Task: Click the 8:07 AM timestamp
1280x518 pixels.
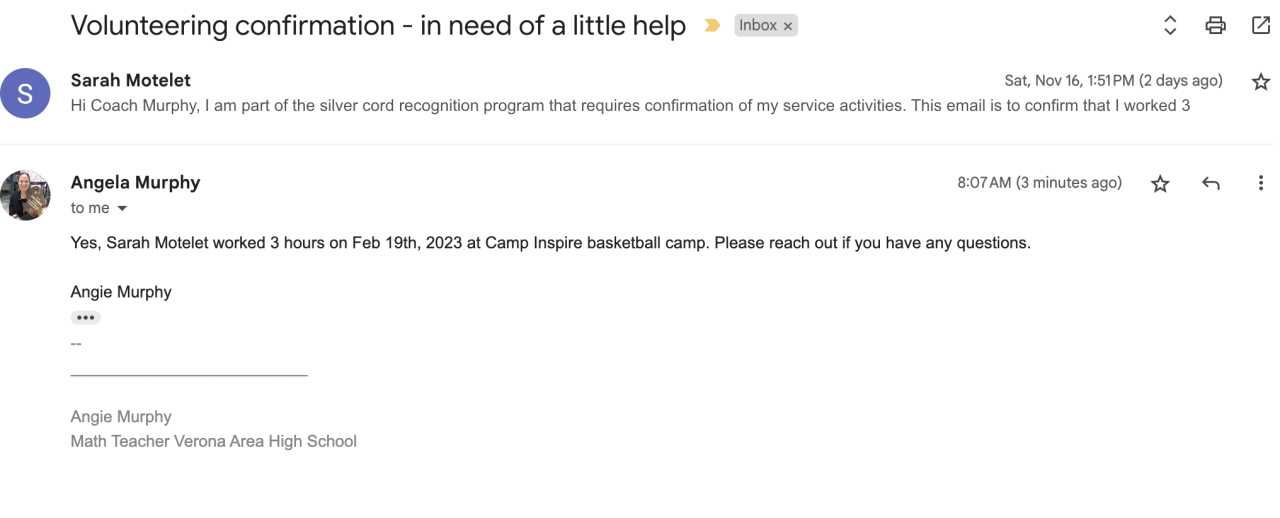Action: click(x=1039, y=183)
